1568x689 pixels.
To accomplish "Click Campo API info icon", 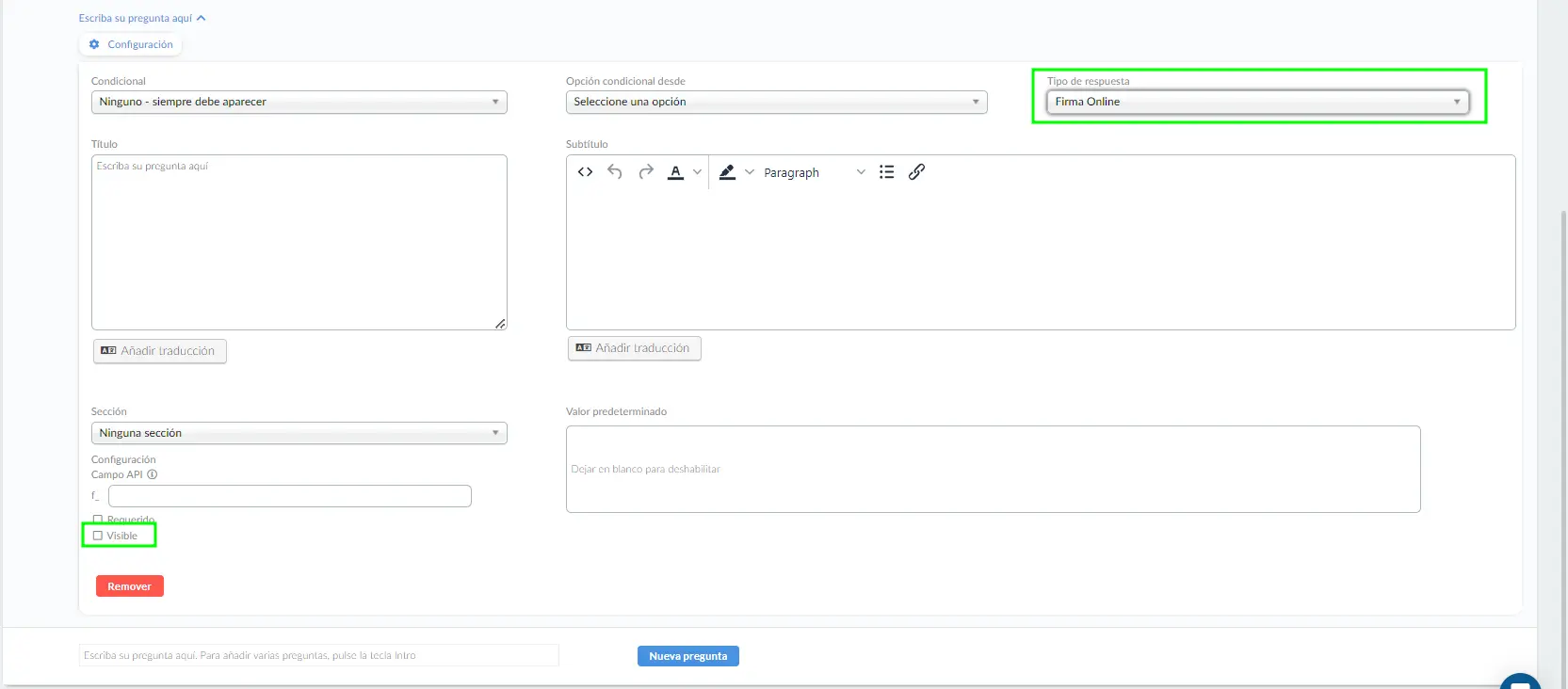I will pyautogui.click(x=153, y=474).
